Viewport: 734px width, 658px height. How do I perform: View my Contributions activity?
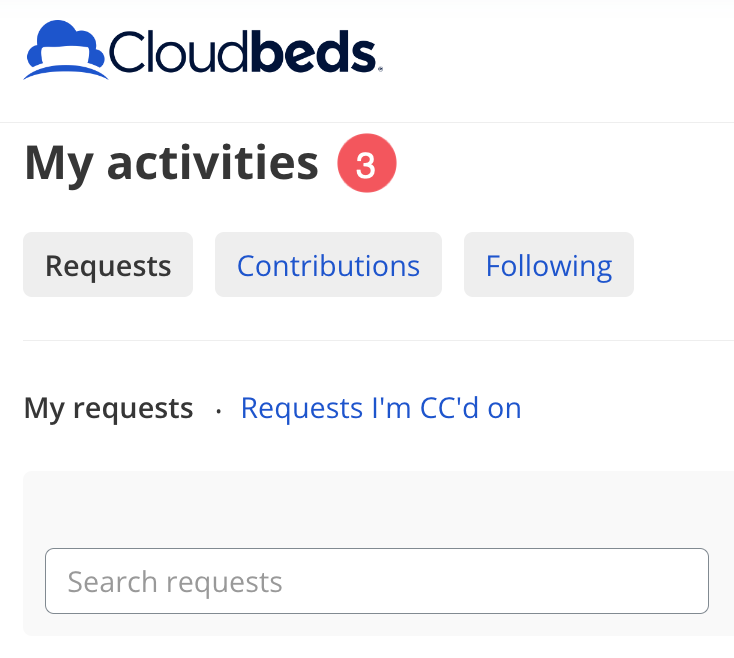click(x=328, y=265)
